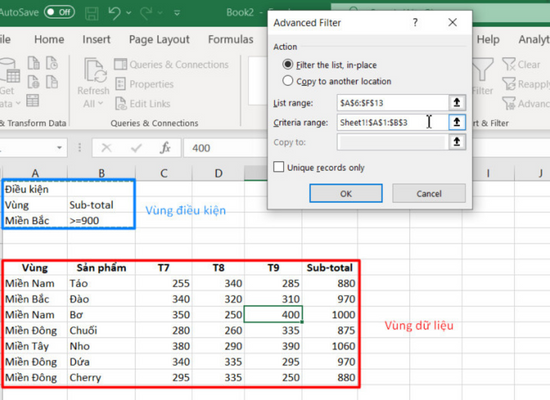Collapse dialog using List range selector arrow
The width and height of the screenshot is (550, 400).
point(457,102)
